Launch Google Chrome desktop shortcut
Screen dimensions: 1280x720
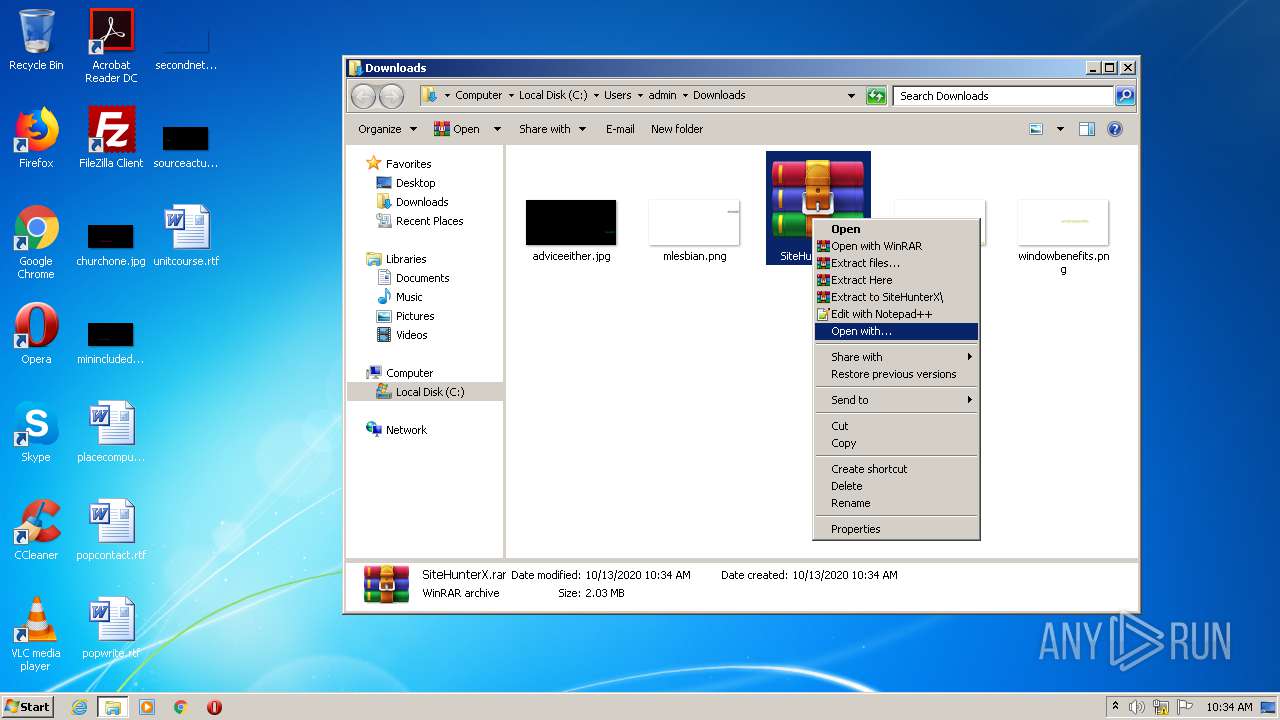tap(36, 242)
